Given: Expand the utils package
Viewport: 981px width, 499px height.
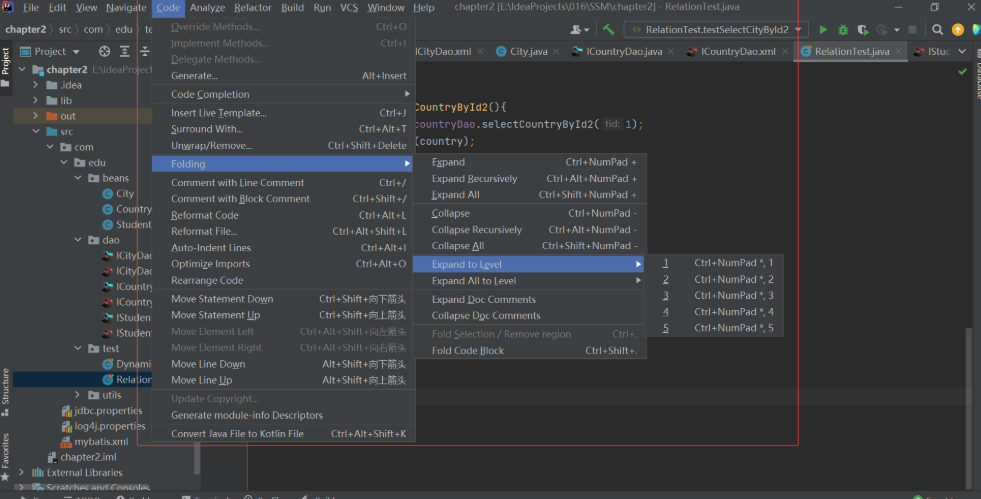Looking at the screenshot, I should (x=78, y=395).
